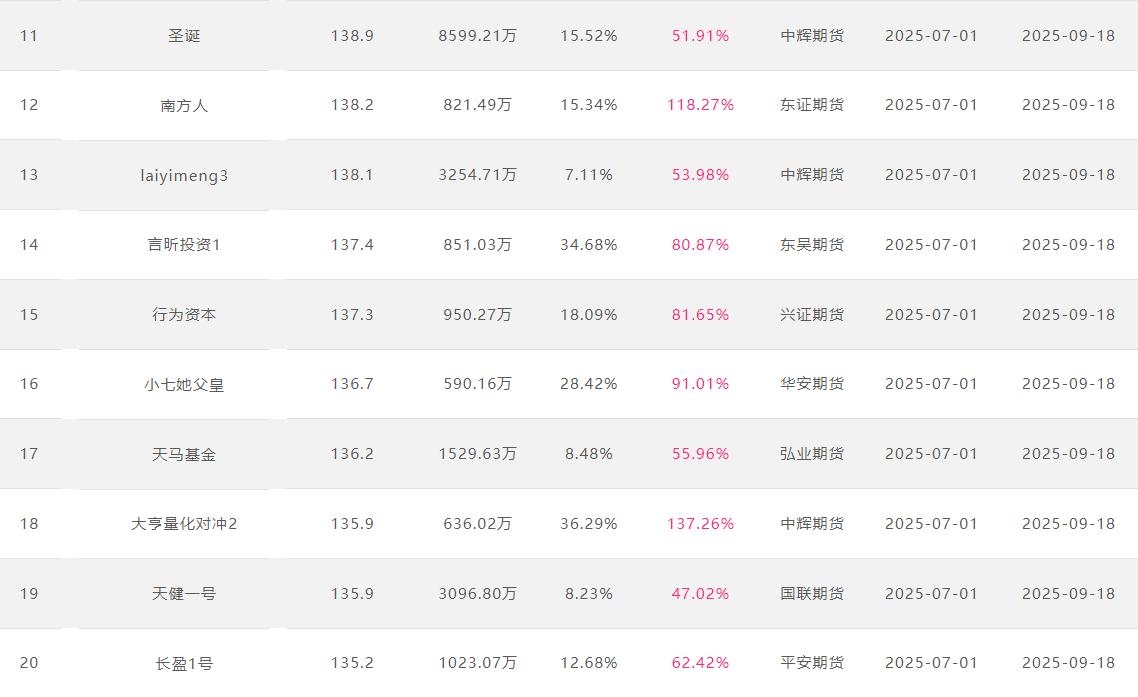The width and height of the screenshot is (1138, 697).
Task: Click the 137.26% return value
Action: (x=700, y=524)
